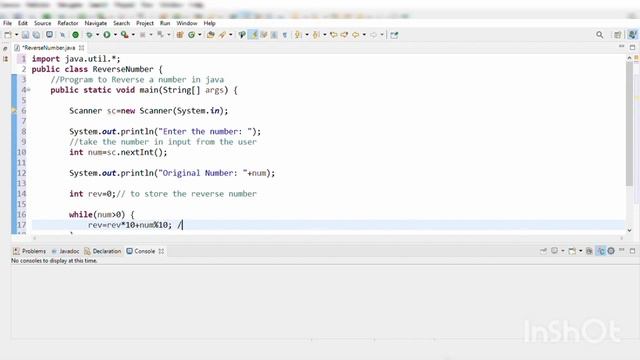Expand the Next Annotation dropdown arrow
The width and height of the screenshot is (640, 360).
click(x=307, y=35)
